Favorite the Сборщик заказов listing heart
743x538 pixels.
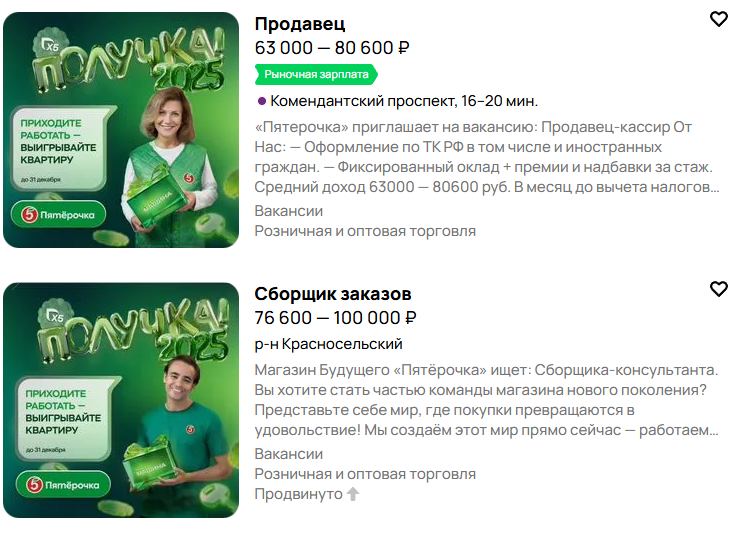[718, 289]
